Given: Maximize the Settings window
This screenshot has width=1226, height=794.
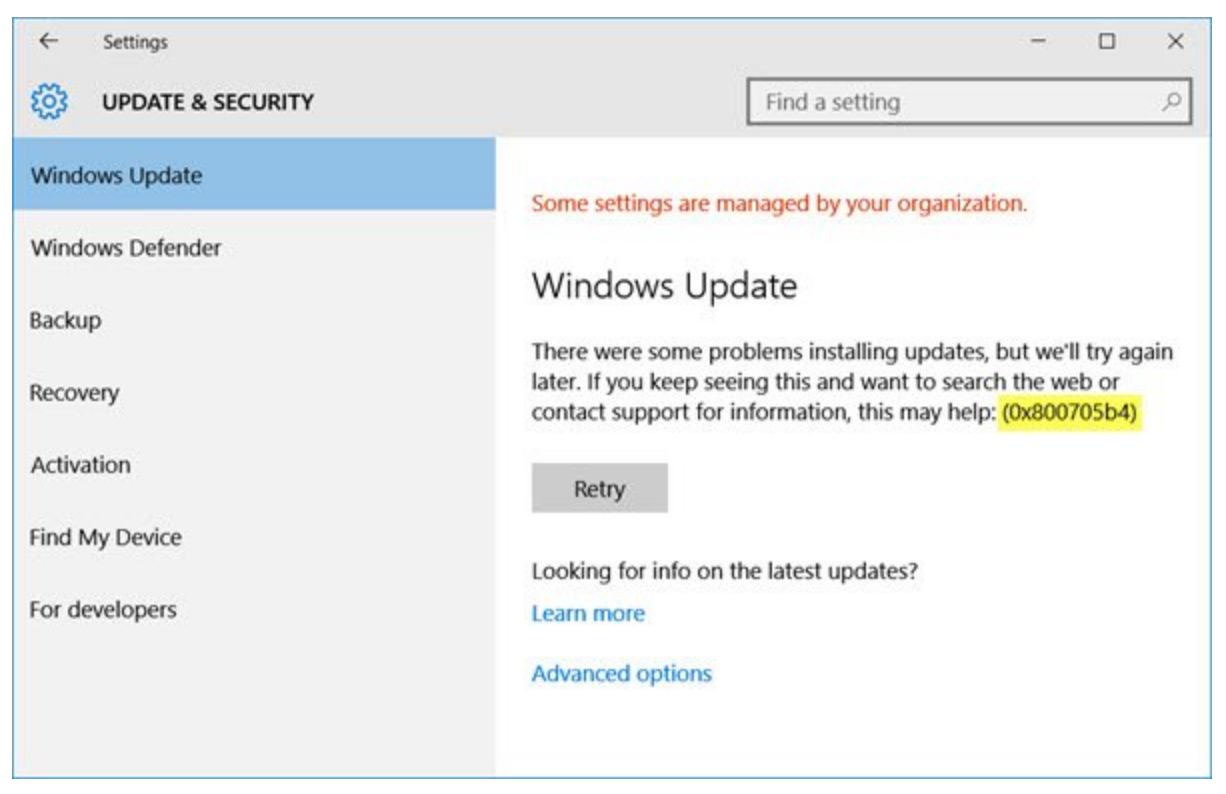Looking at the screenshot, I should tap(1107, 42).
